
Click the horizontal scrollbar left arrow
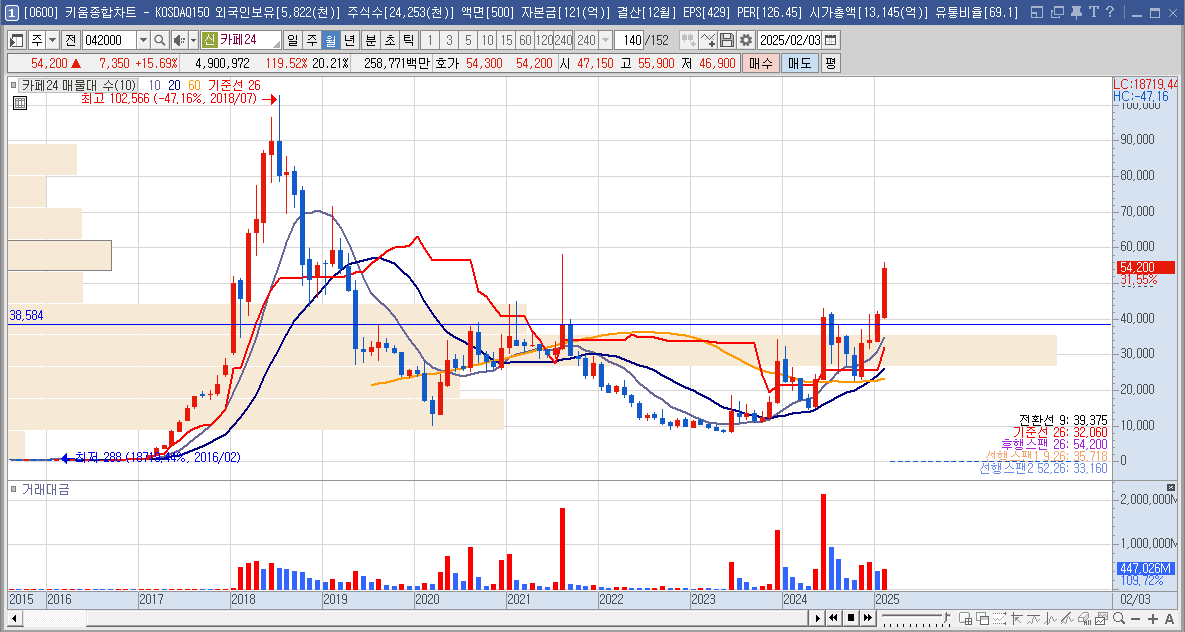pos(14,618)
